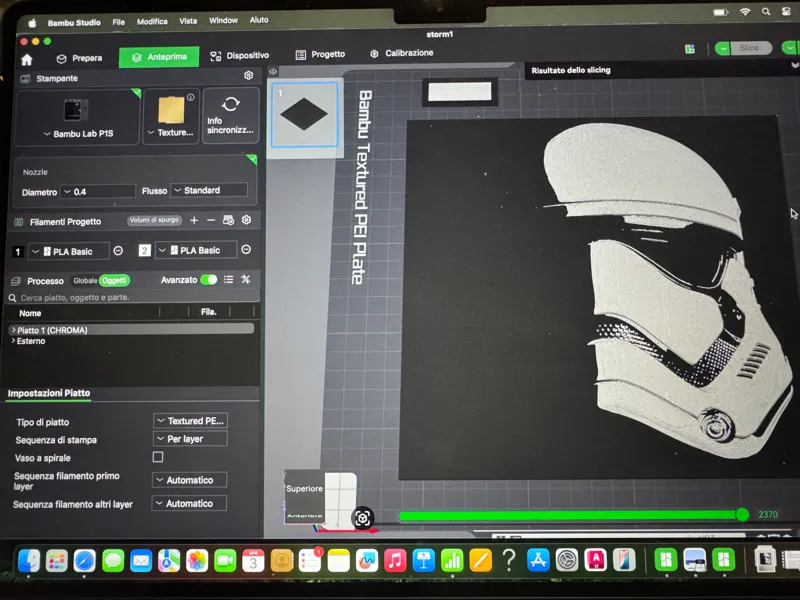Click the plate info icon on Texture card
This screenshot has height=600, width=800.
tap(190, 97)
